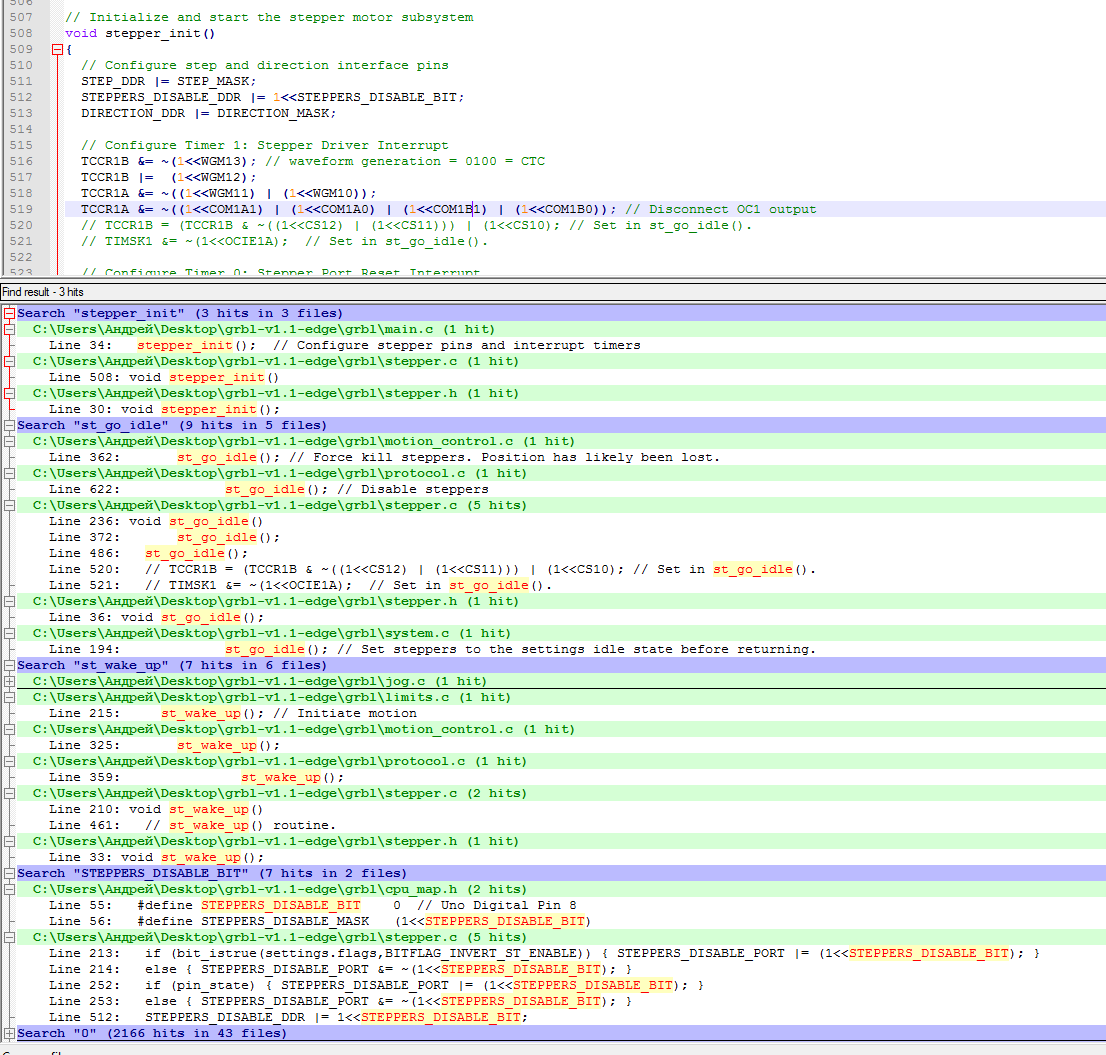Viewport: 1106px width, 1055px height.
Task: Open Line 372 st_go_idle result
Action: 164,537
